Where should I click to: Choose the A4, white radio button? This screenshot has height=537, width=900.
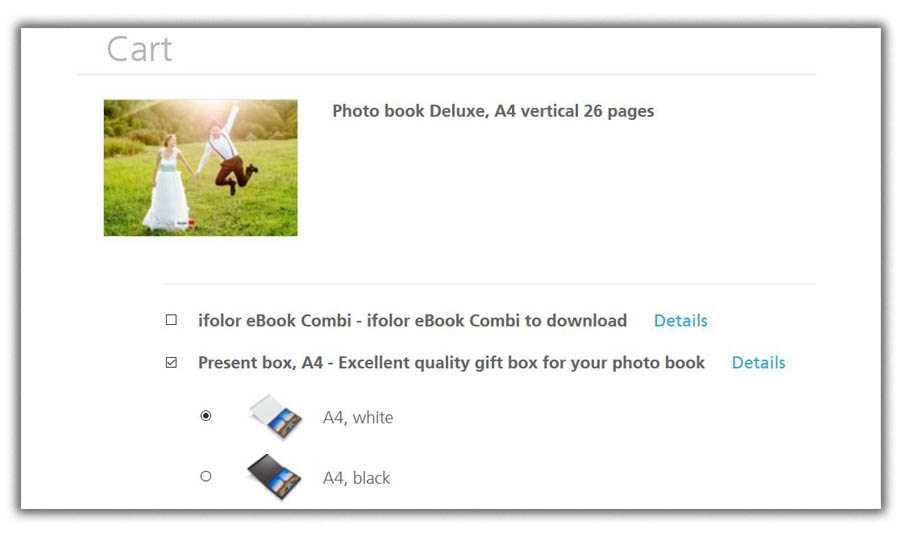click(205, 415)
